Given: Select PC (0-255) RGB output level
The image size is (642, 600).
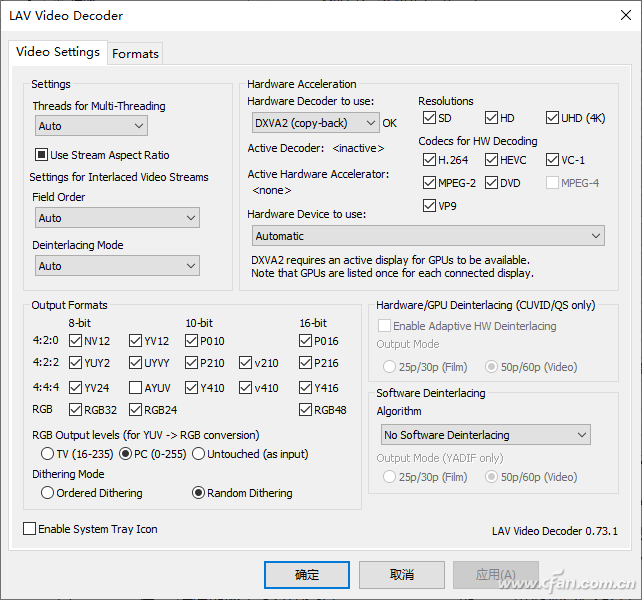Looking at the screenshot, I should tap(125, 454).
